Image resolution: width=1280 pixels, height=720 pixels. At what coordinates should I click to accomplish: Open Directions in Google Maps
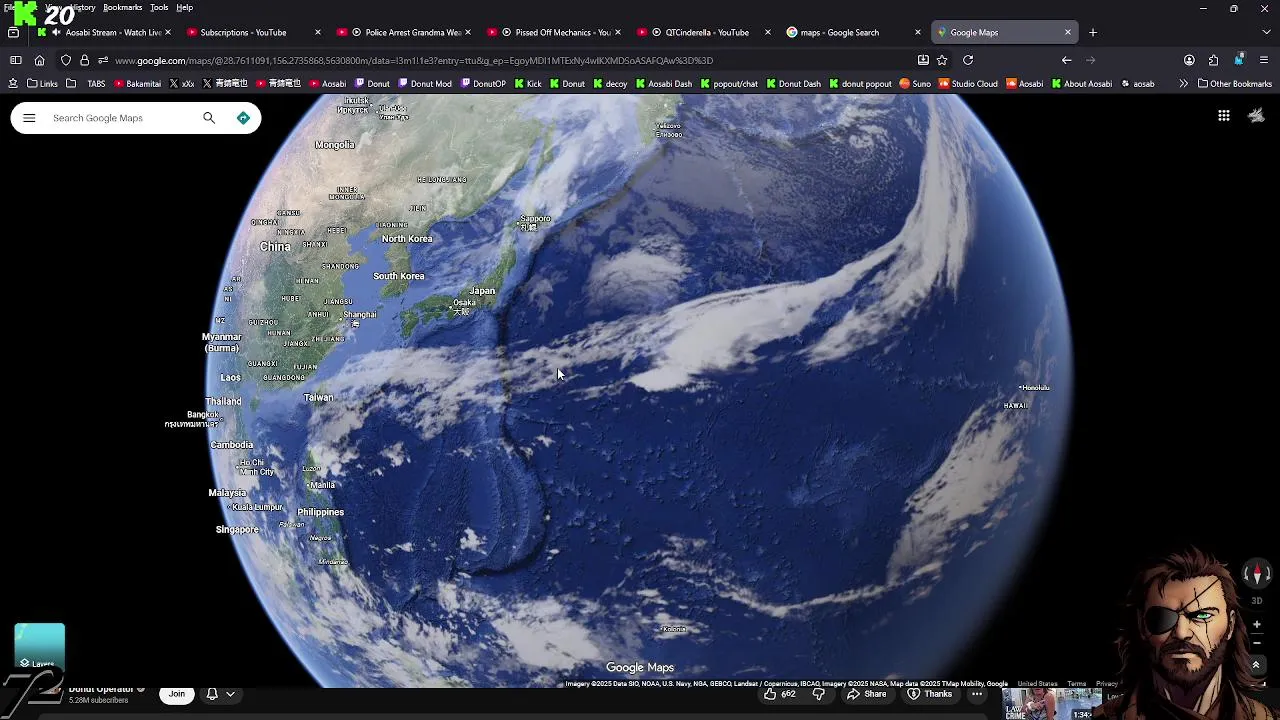243,118
